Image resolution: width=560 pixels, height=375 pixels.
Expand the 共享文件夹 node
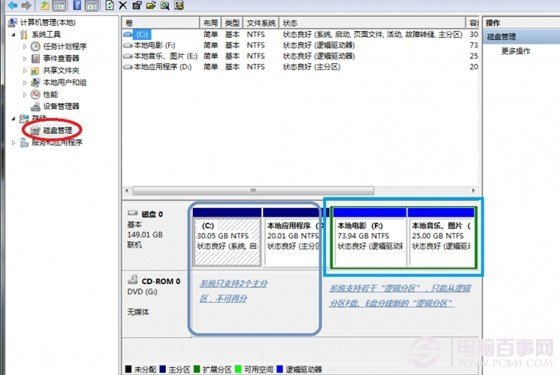point(25,70)
